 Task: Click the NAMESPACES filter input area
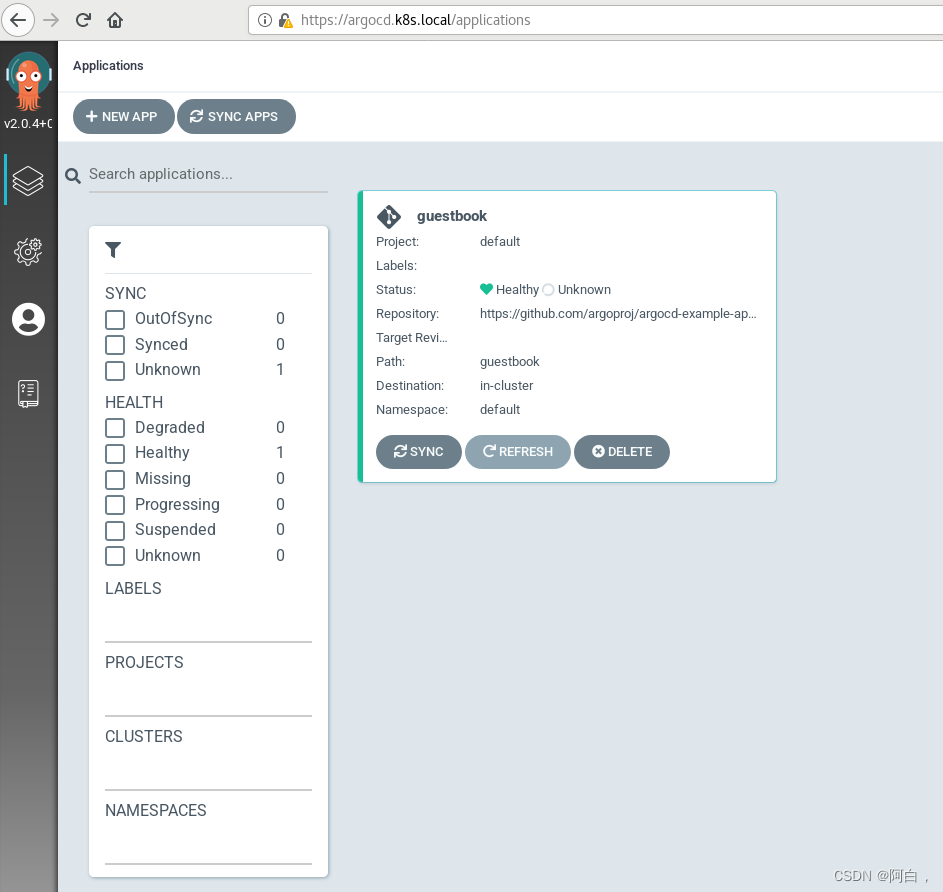click(x=208, y=844)
